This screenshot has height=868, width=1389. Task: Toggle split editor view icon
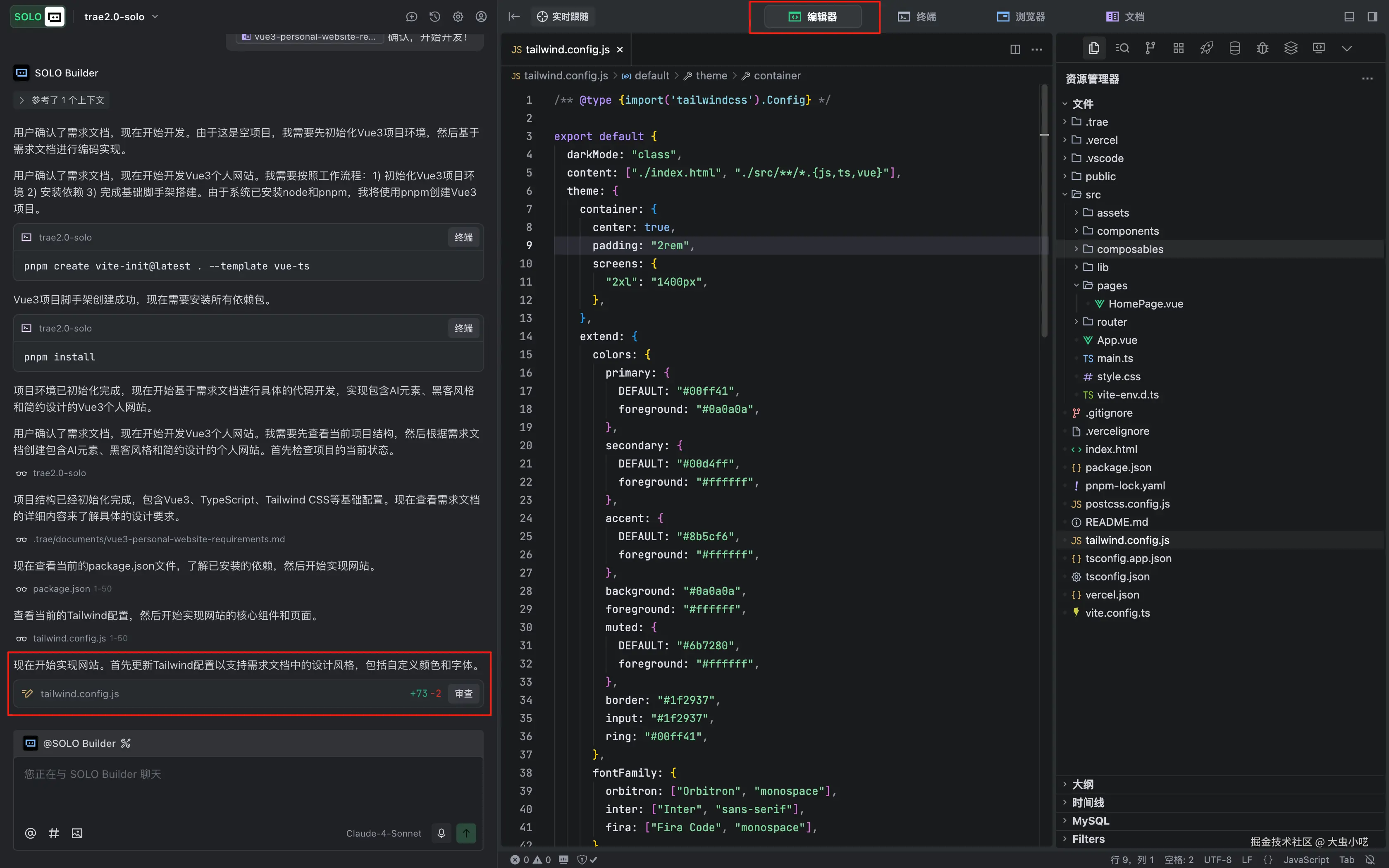(1015, 49)
